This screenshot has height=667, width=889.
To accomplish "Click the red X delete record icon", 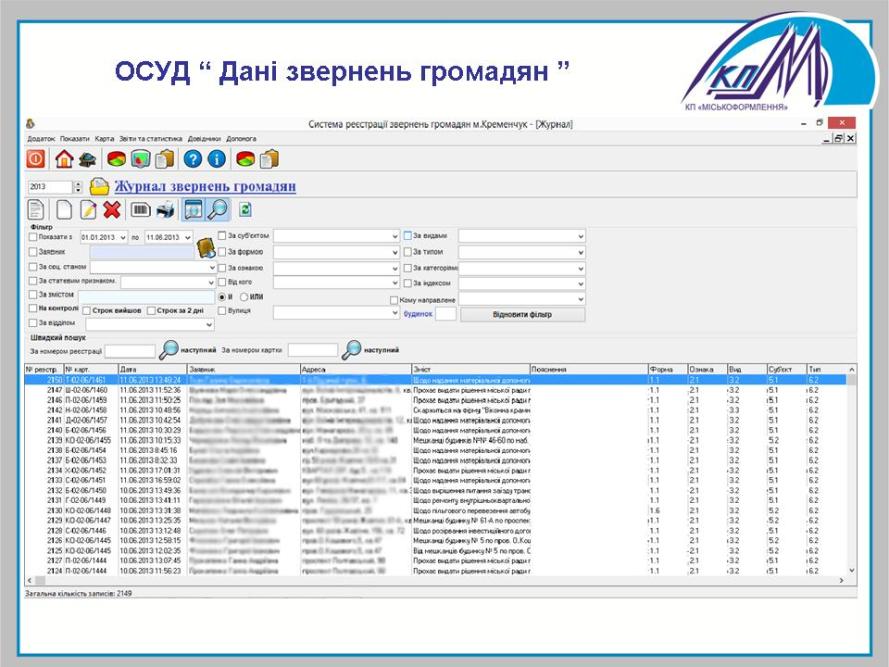I will coord(112,210).
